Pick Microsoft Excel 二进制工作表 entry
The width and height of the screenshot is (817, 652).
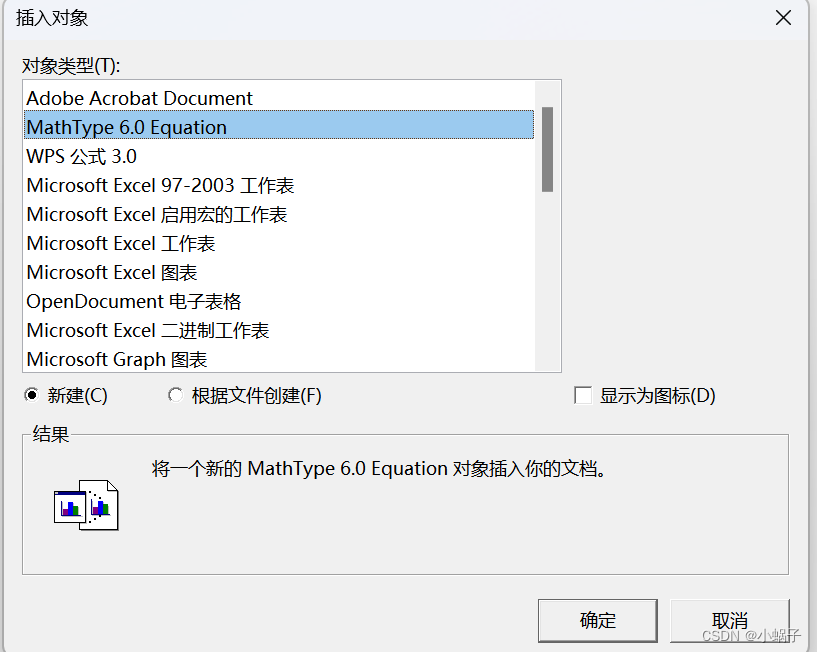[279, 330]
